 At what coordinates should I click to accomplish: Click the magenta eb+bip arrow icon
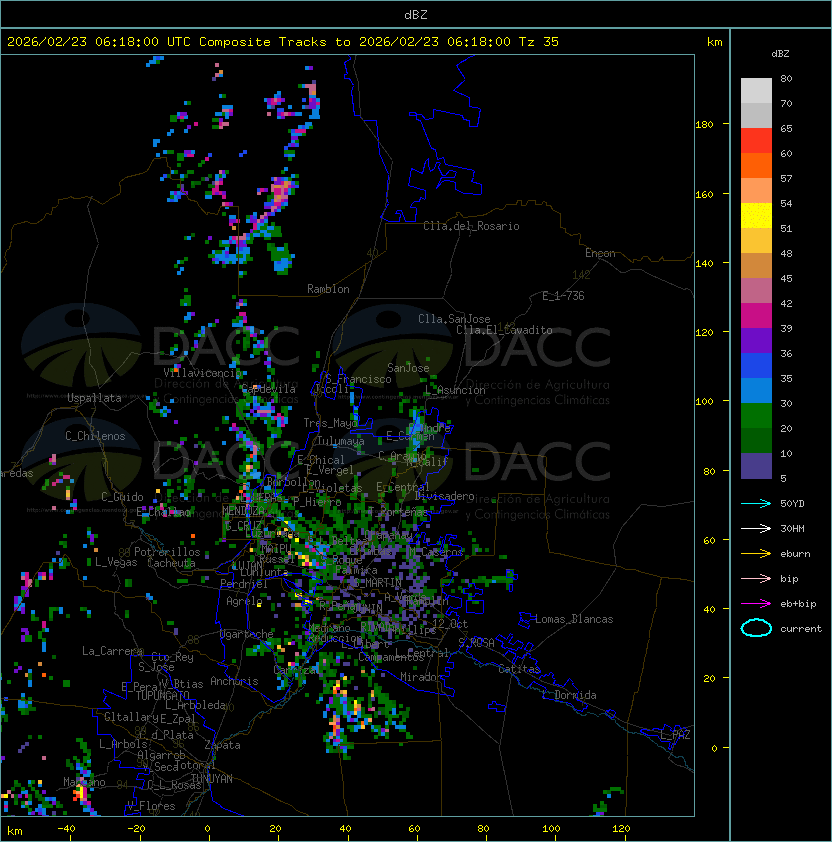(756, 604)
